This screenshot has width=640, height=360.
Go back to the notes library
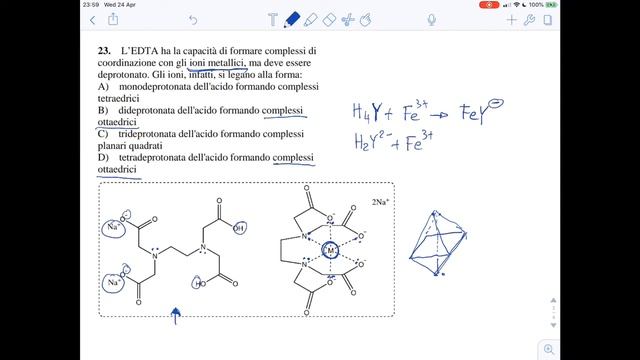tap(93, 20)
